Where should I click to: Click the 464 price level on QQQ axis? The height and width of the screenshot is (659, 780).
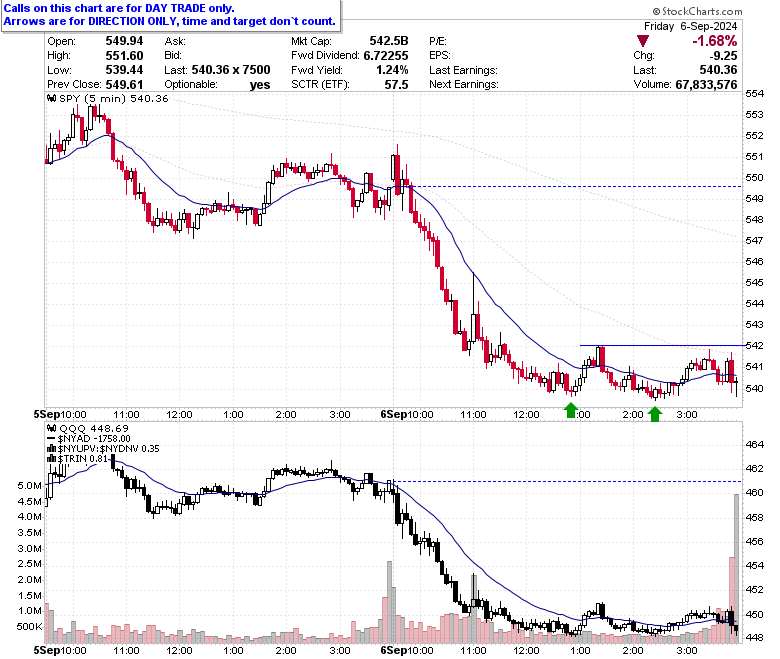tap(754, 445)
